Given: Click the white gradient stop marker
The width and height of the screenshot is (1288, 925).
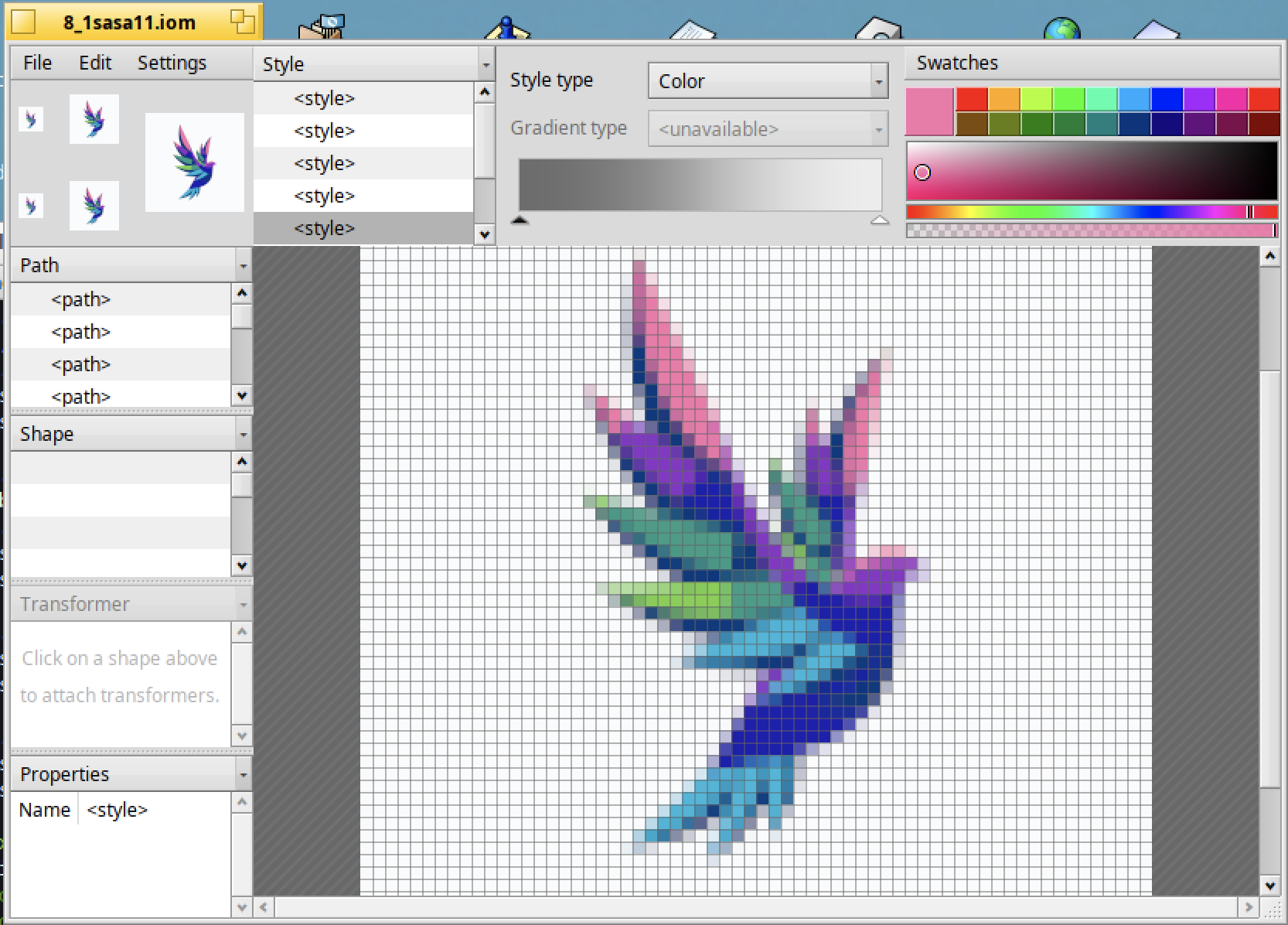Looking at the screenshot, I should tap(879, 220).
